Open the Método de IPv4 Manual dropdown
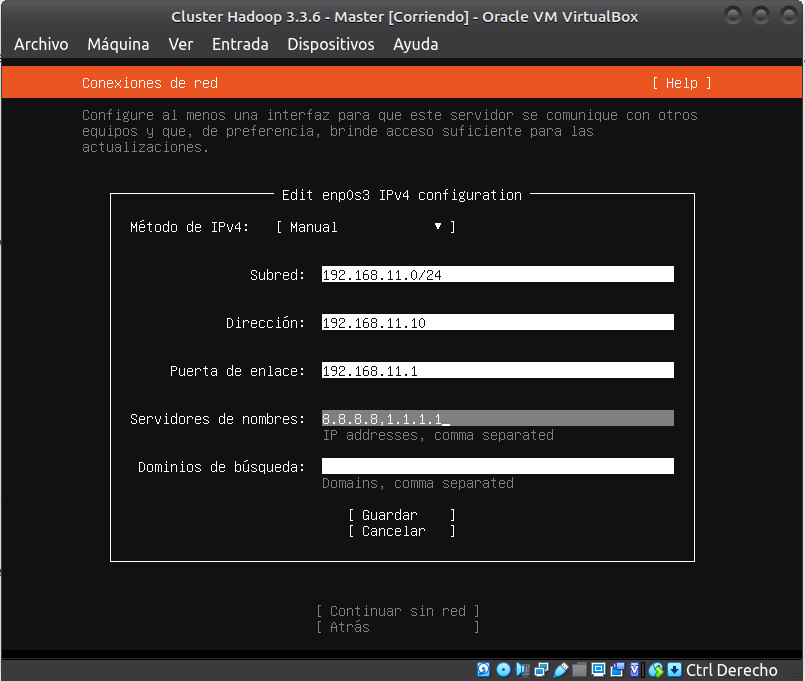The image size is (805, 681). point(366,227)
